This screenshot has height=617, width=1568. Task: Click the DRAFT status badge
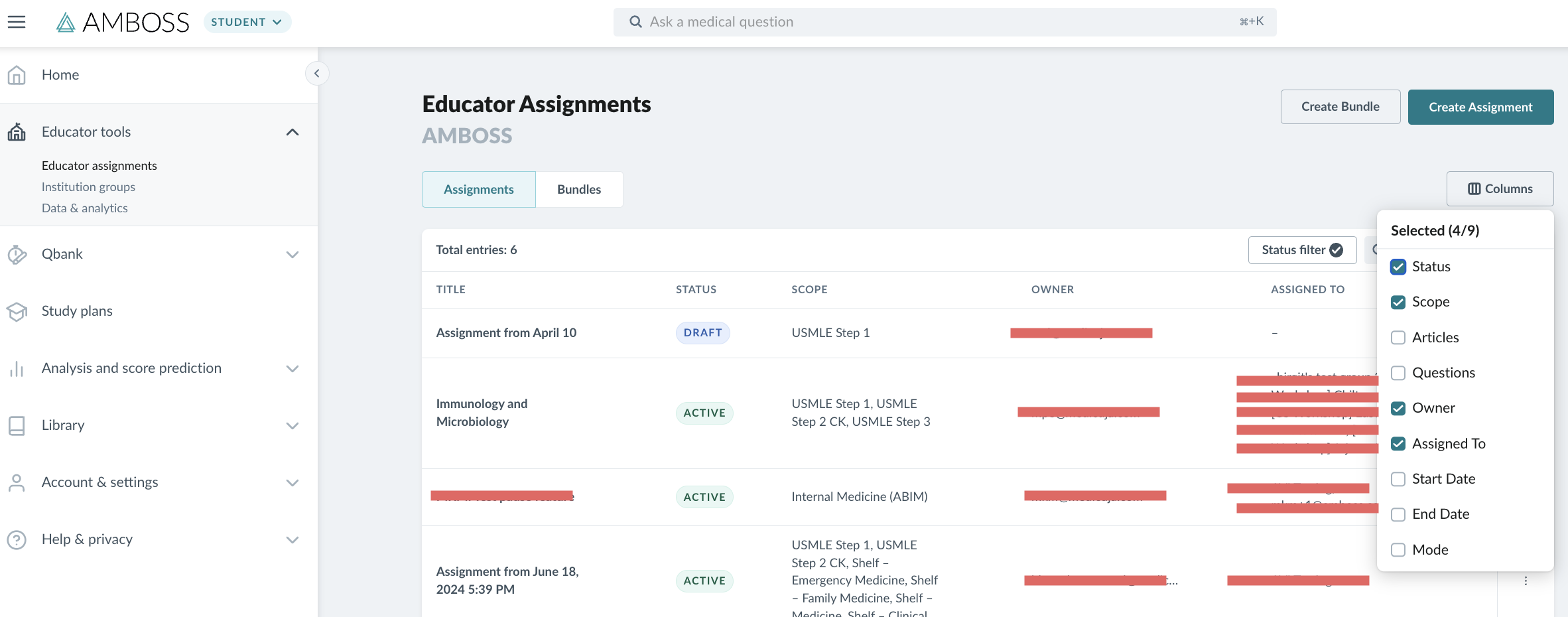(702, 332)
